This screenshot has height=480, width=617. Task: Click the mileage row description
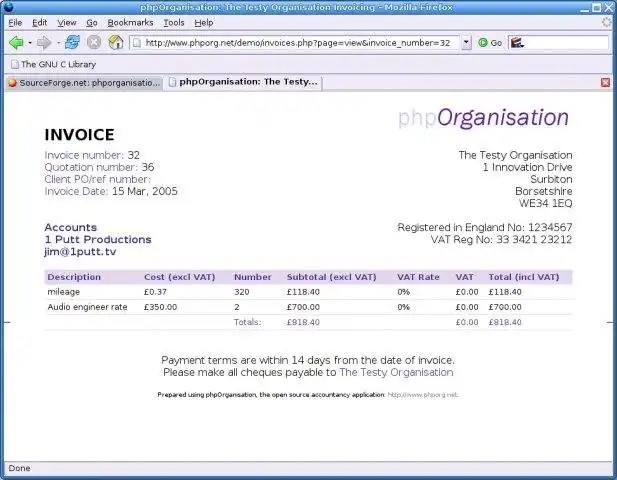click(x=63, y=292)
